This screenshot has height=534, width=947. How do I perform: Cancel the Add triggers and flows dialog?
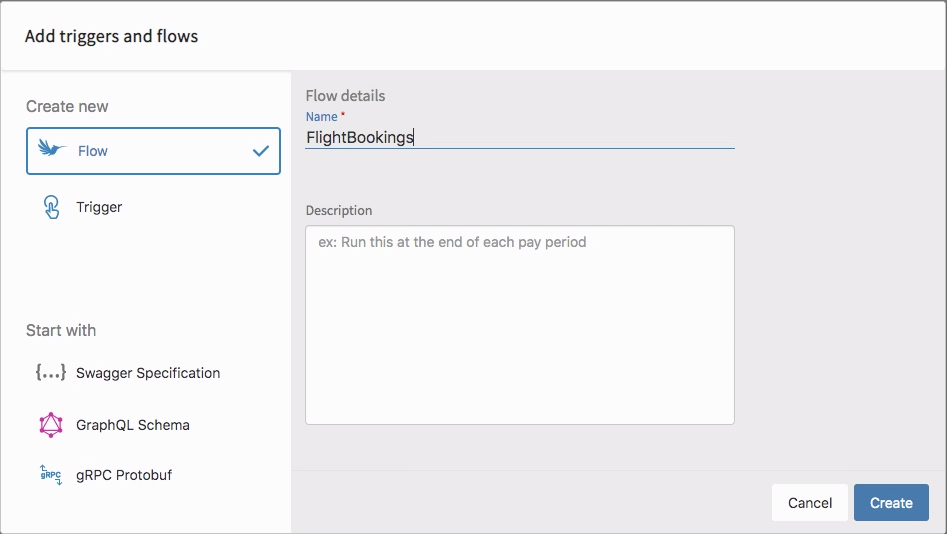(x=809, y=503)
